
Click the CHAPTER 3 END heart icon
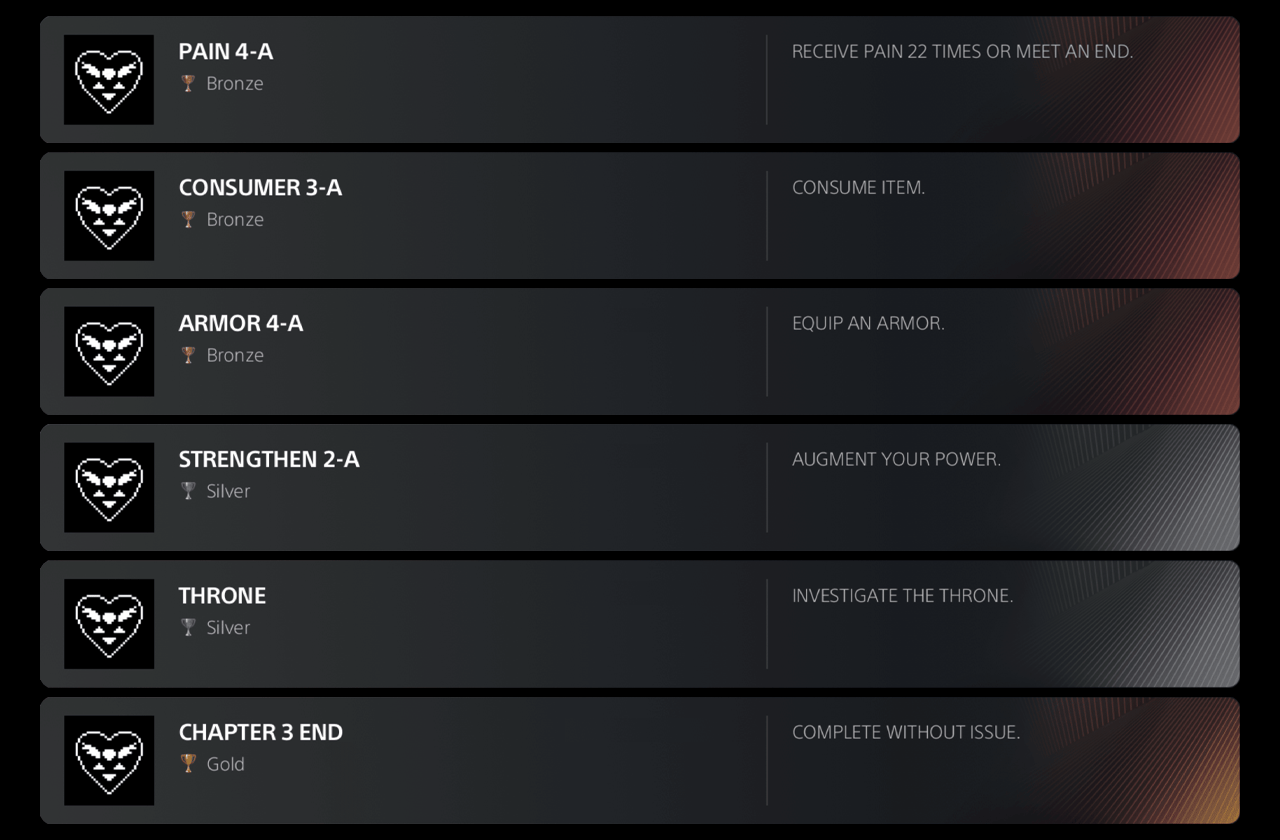tap(109, 760)
